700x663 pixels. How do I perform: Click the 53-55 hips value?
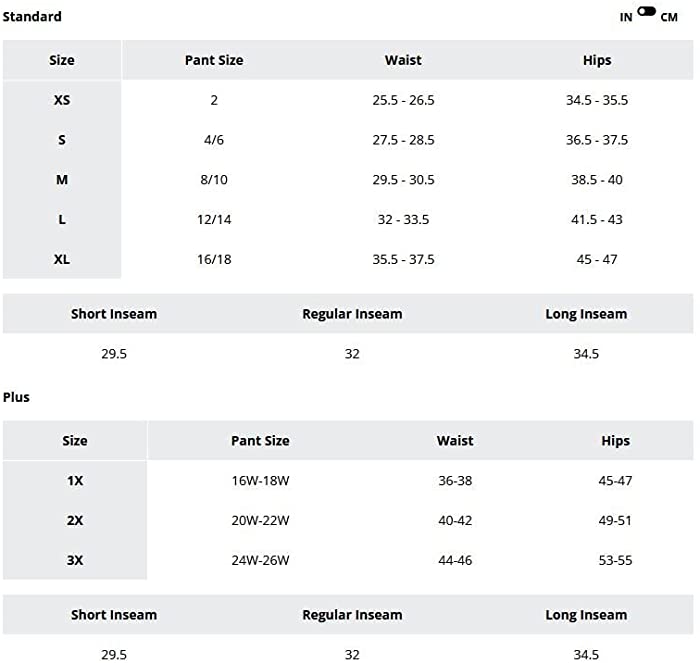(x=615, y=560)
